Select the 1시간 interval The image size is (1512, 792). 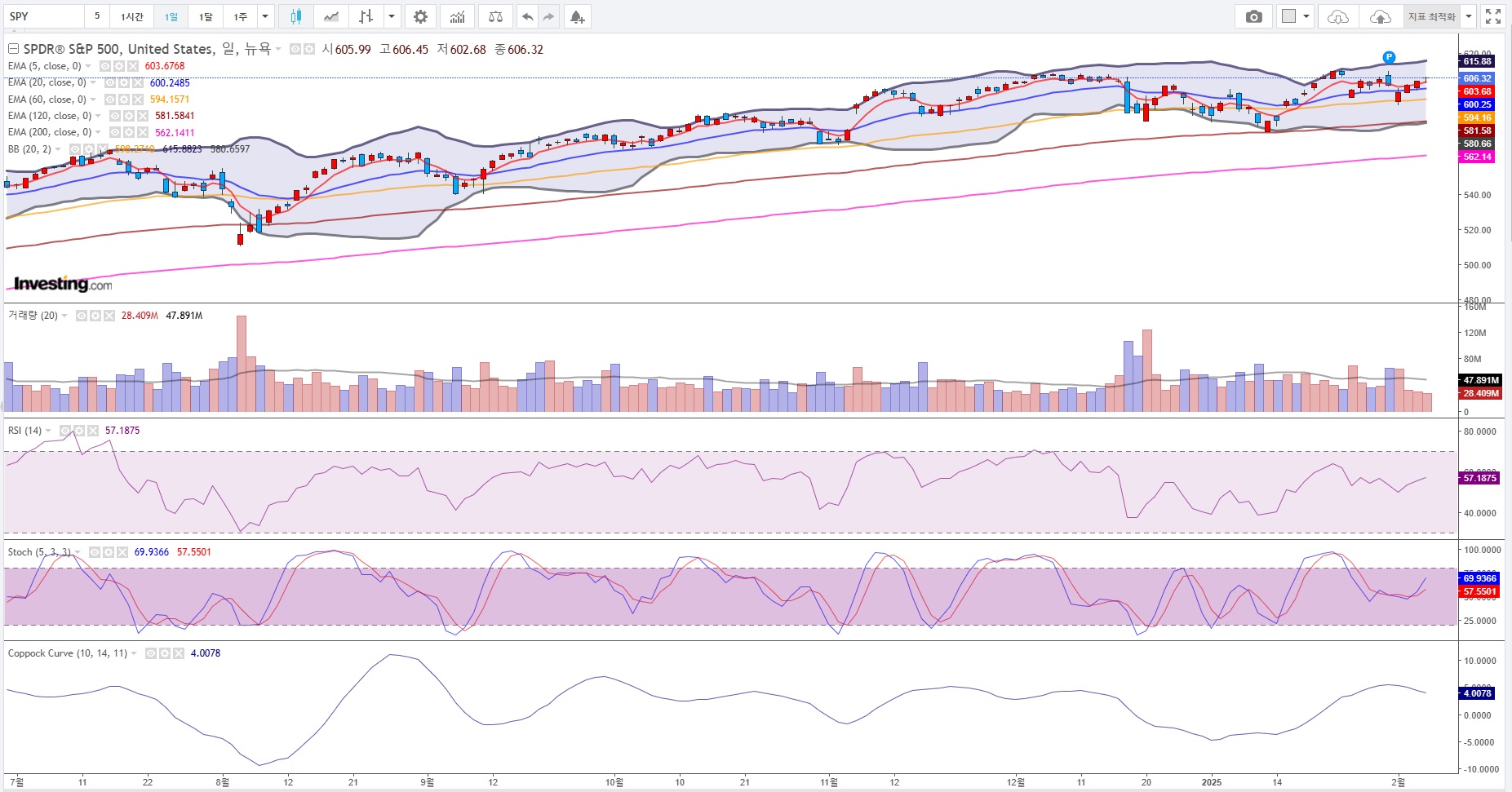(x=131, y=16)
